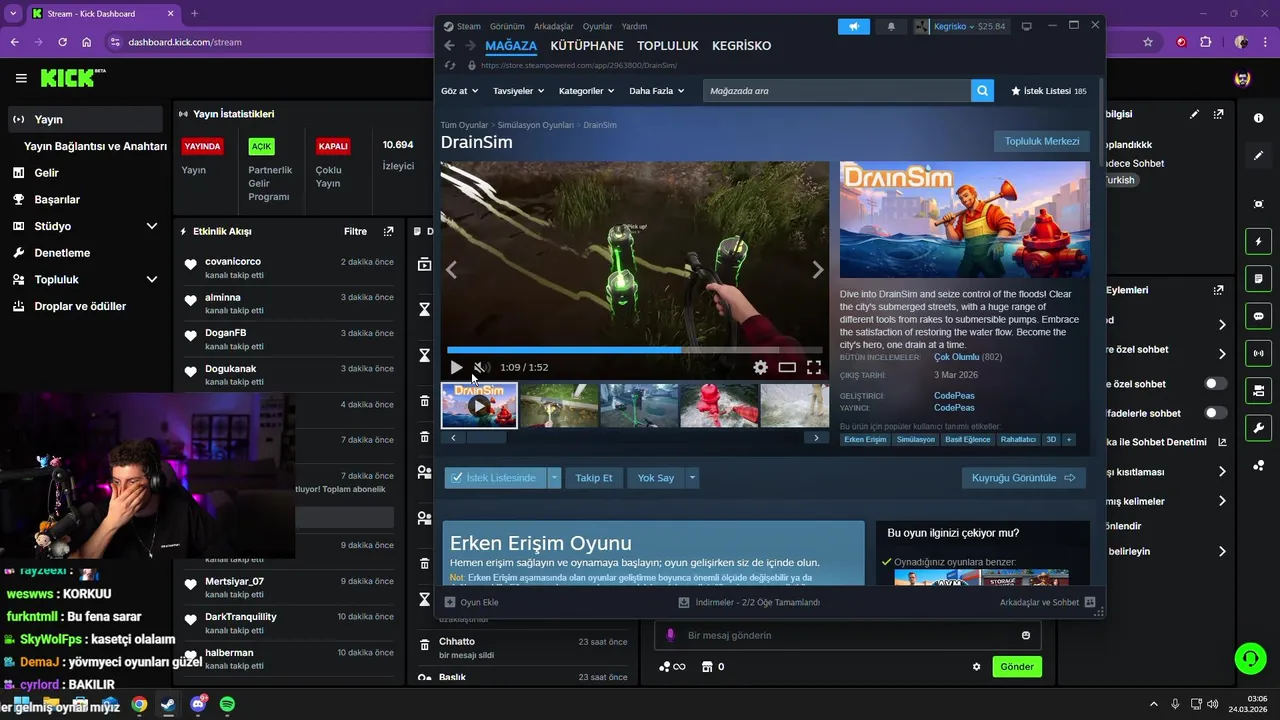This screenshot has height=720, width=1280.
Task: Open the Arkadaşlar menu
Action: (x=554, y=27)
